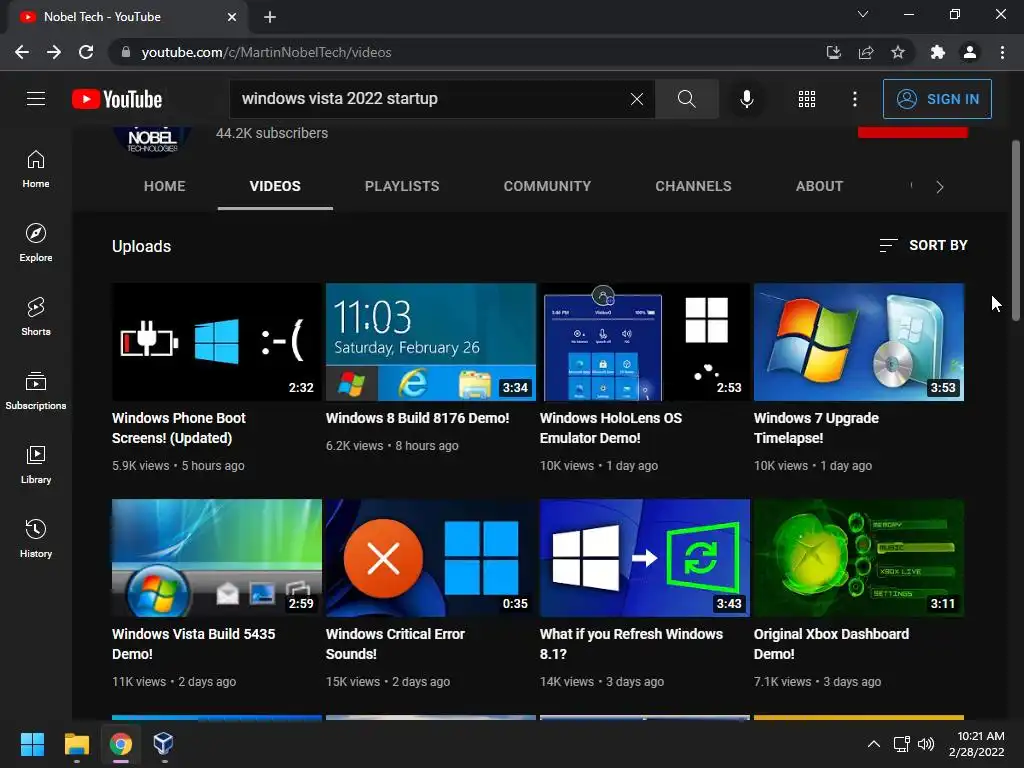Viewport: 1024px width, 768px height.
Task: Click the browser address bar URL
Action: point(266,52)
